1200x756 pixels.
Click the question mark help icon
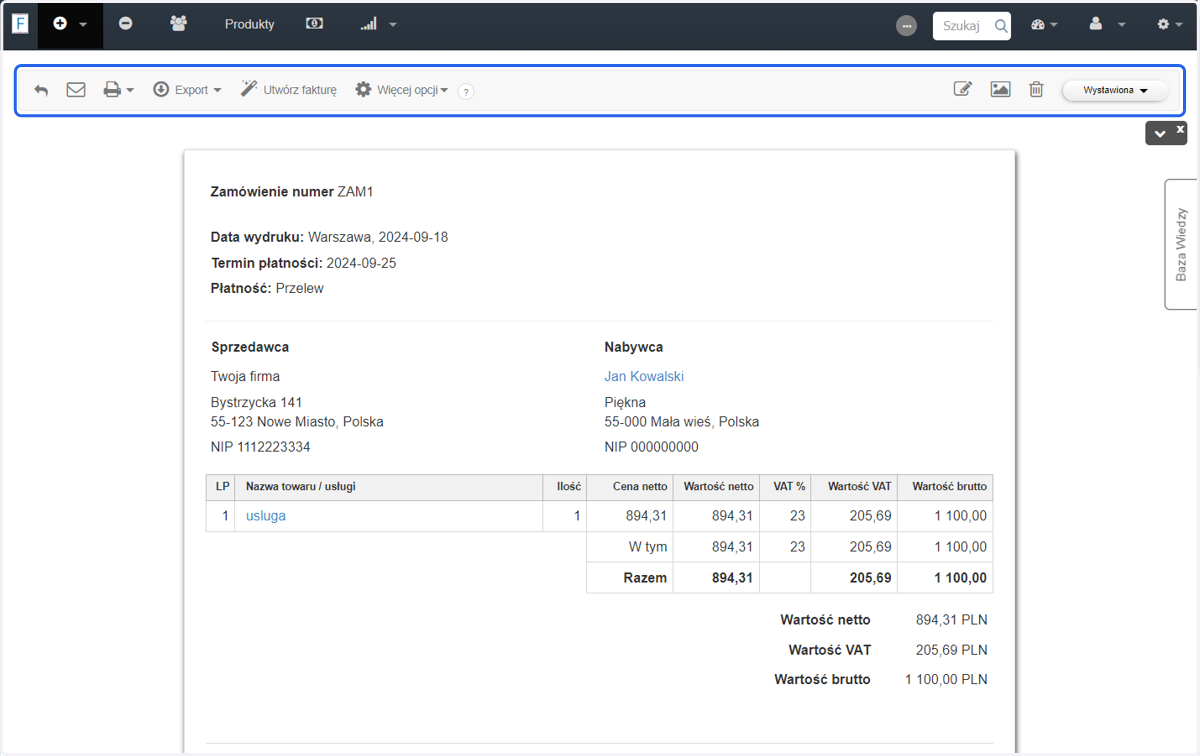point(466,91)
